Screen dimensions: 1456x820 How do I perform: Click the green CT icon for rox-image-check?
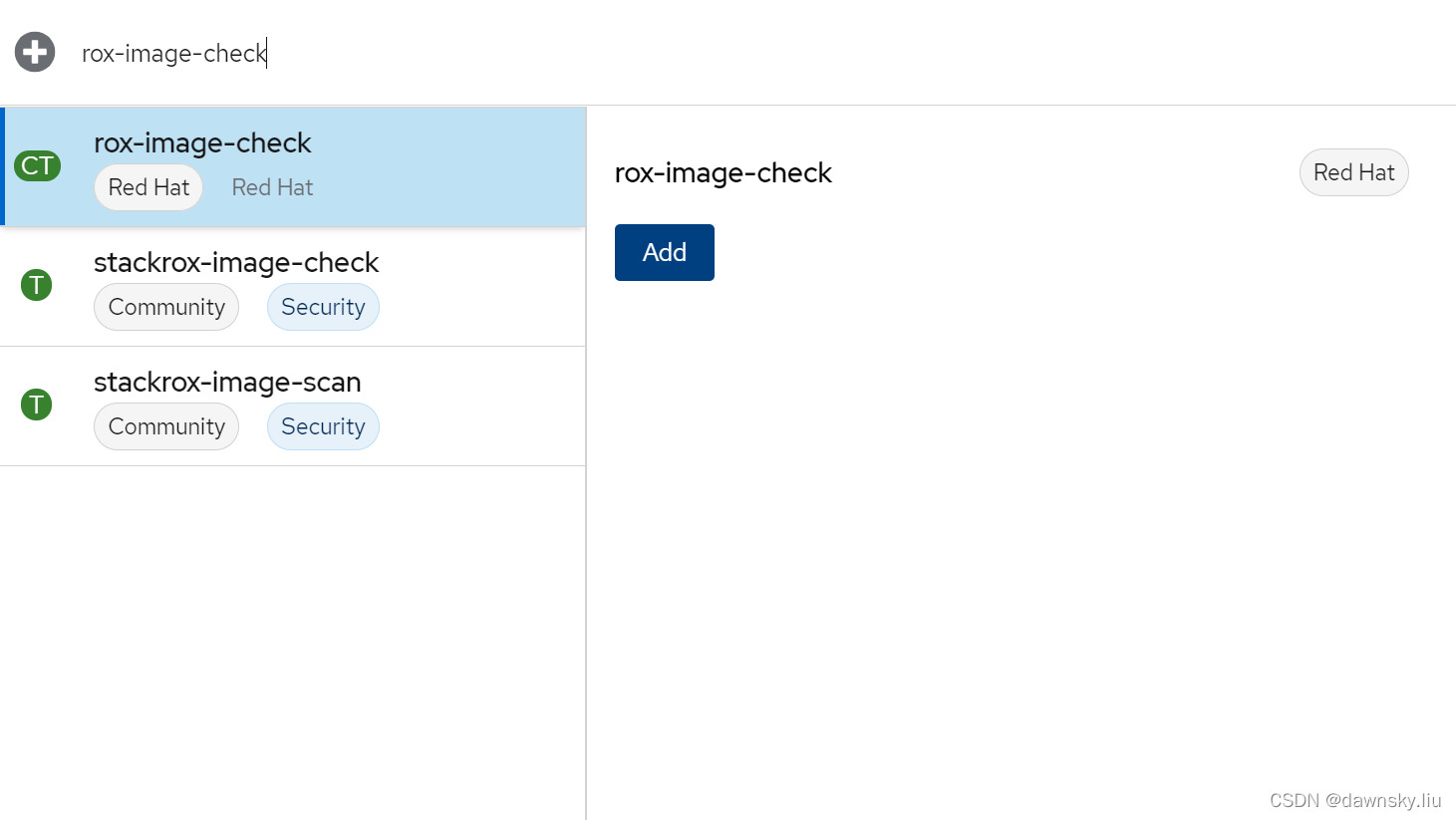pos(38,166)
